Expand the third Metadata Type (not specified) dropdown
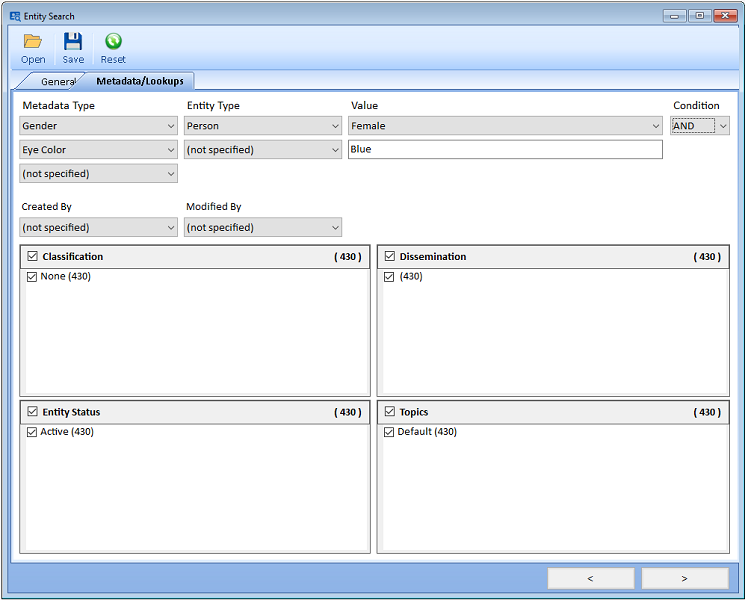 [x=98, y=173]
